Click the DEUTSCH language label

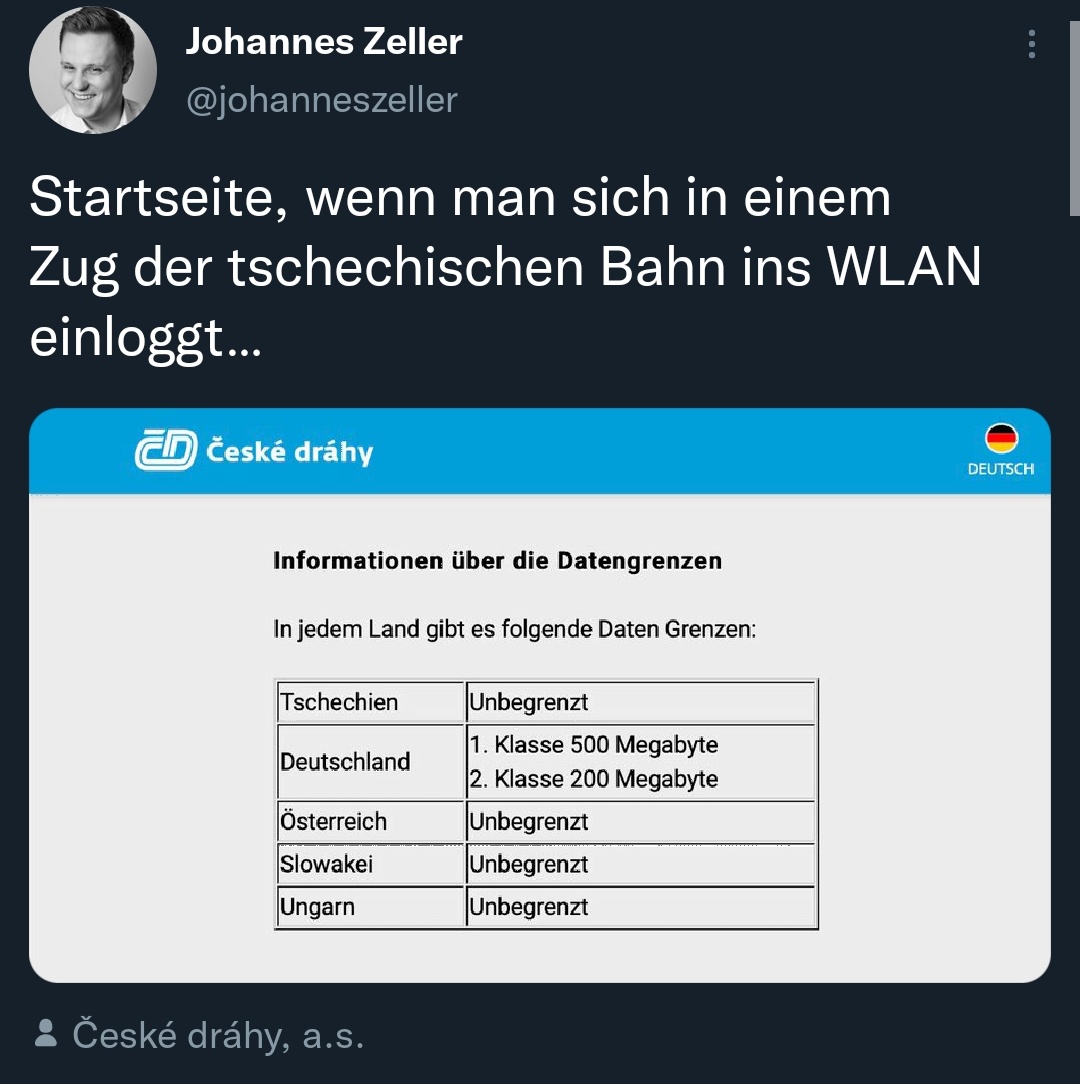click(x=1001, y=469)
